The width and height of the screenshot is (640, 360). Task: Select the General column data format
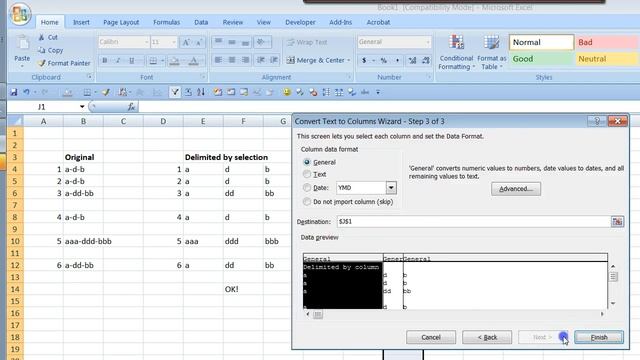[x=307, y=162]
